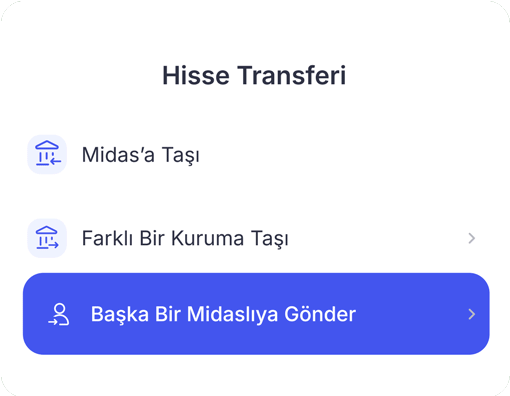Tap the icon beside Farklı Bir Kuruma Taşı

coord(47,238)
